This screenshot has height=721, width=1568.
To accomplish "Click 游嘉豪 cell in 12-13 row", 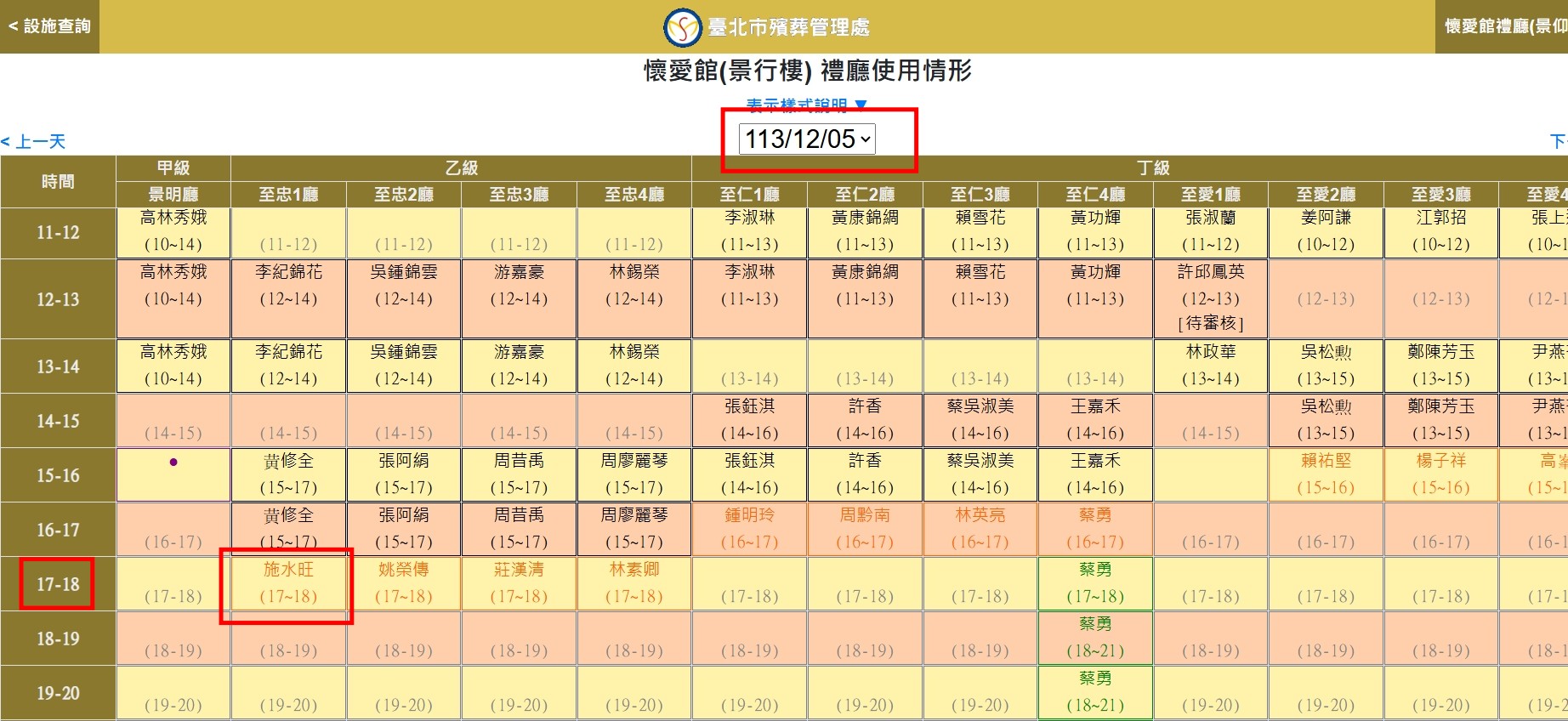I will coord(519,298).
